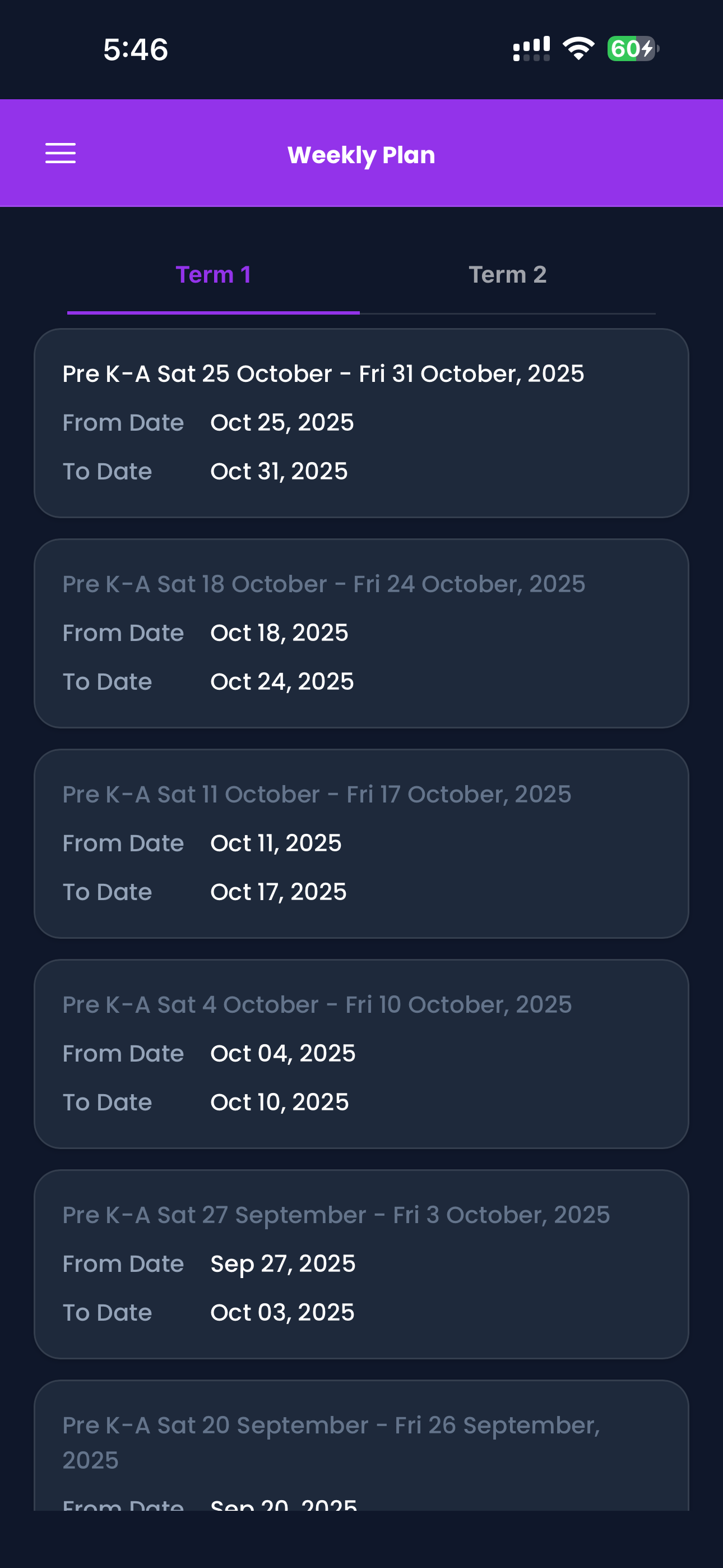The image size is (723, 1568).
Task: Tap the status bar clock showing 5:46
Action: tap(135, 49)
